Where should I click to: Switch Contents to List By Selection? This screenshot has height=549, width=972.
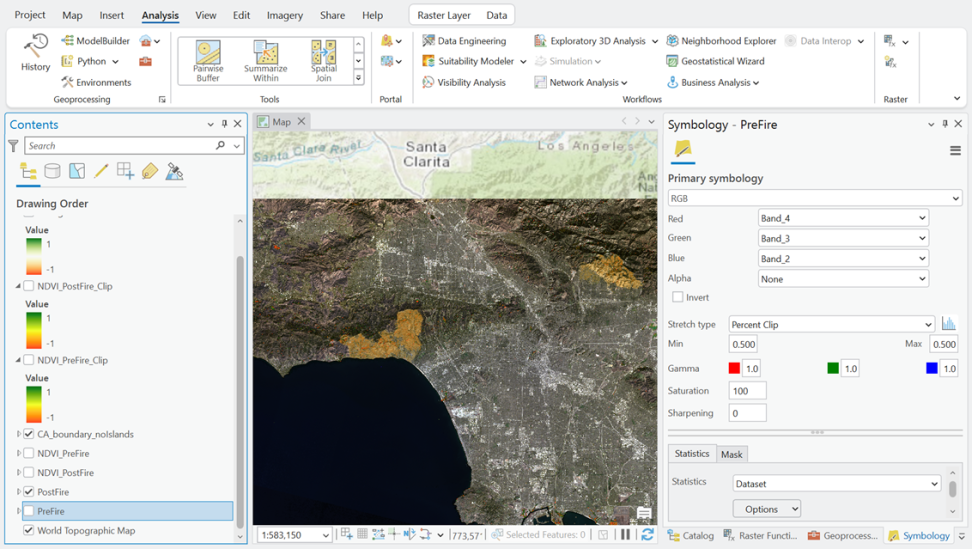pyautogui.click(x=77, y=172)
